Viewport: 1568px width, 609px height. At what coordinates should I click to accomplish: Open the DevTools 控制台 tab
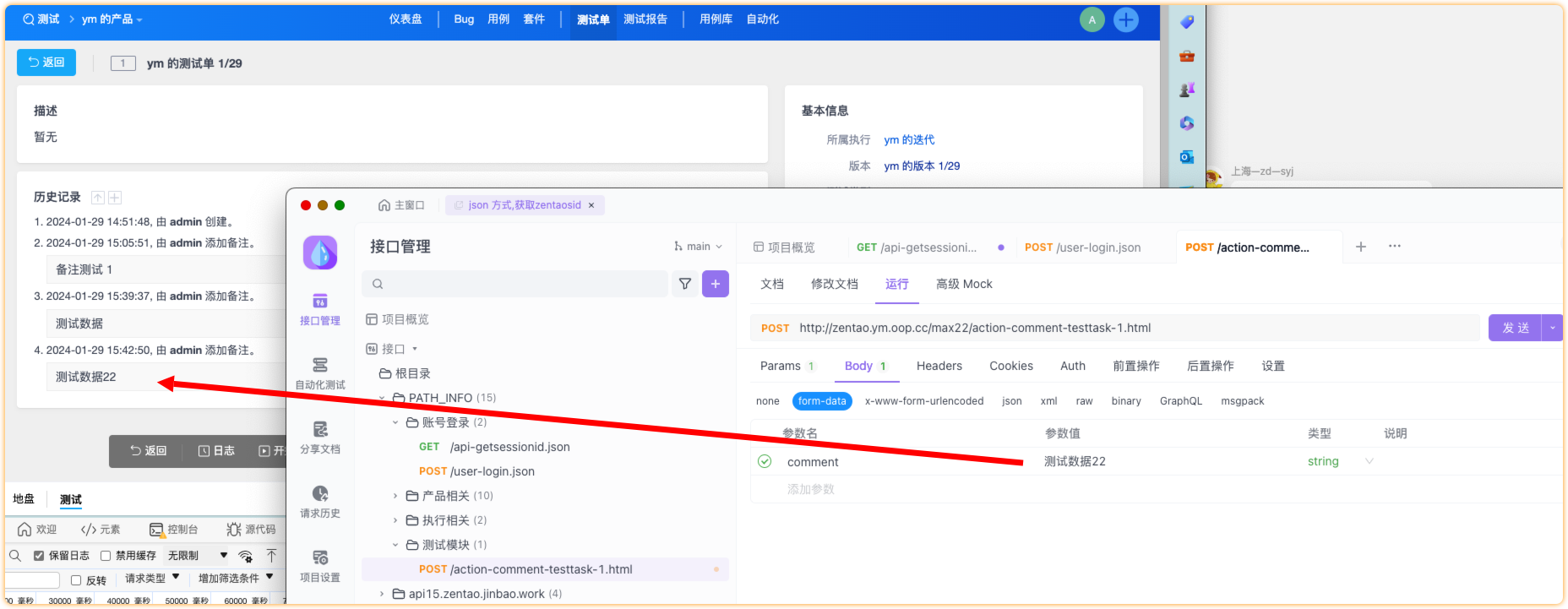[173, 530]
